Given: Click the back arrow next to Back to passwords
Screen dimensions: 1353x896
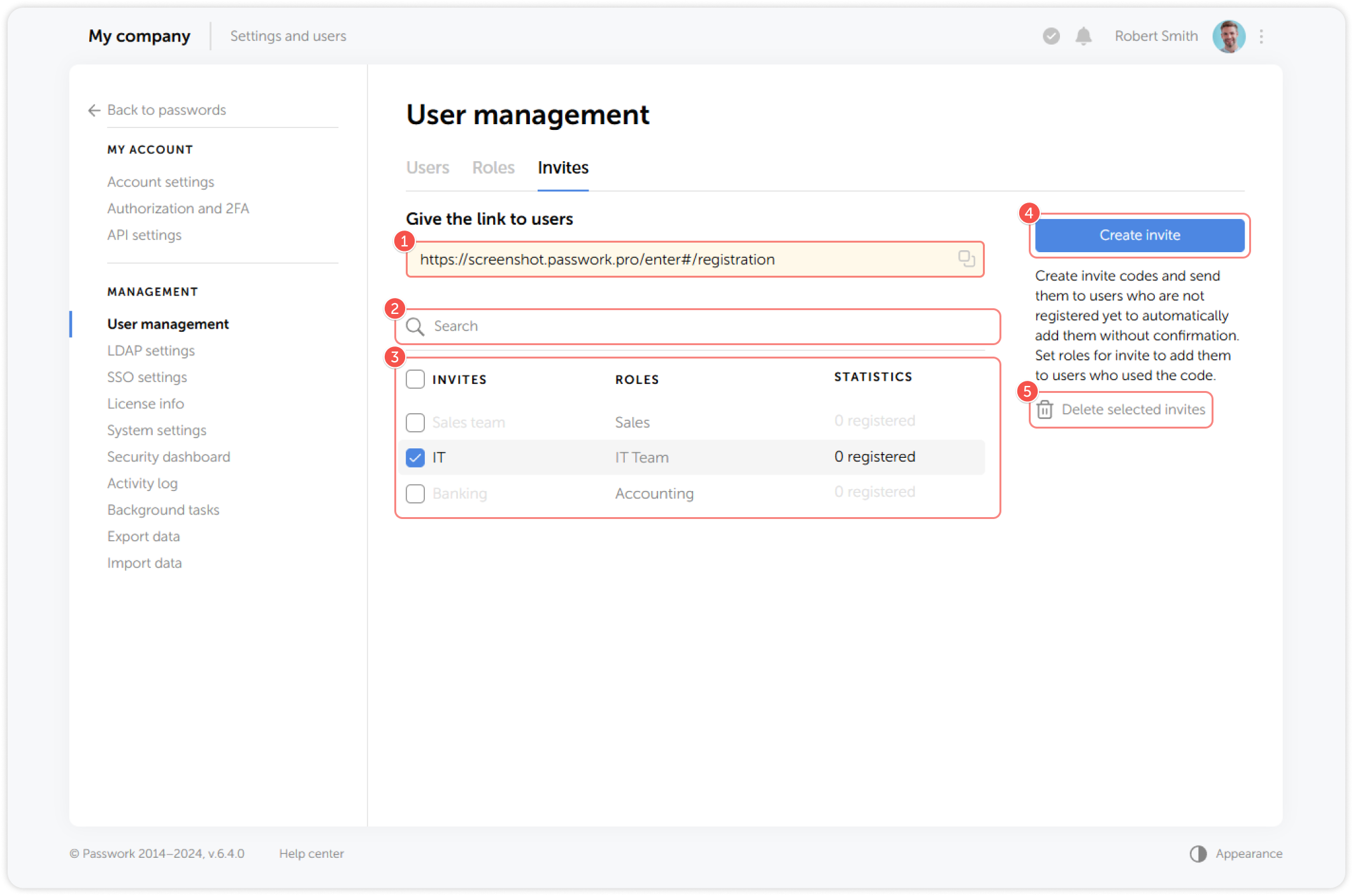Looking at the screenshot, I should pyautogui.click(x=93, y=110).
